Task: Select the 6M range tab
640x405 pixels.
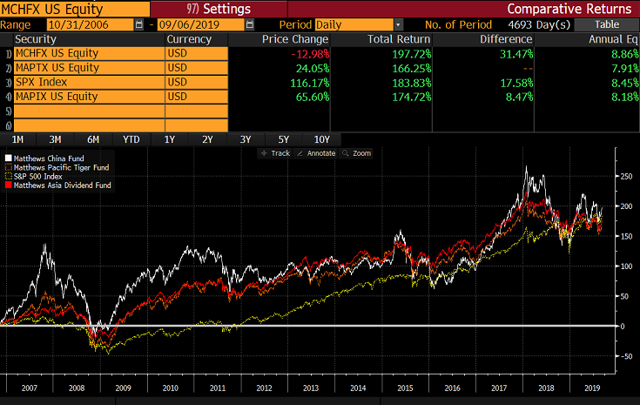Action: pos(93,140)
